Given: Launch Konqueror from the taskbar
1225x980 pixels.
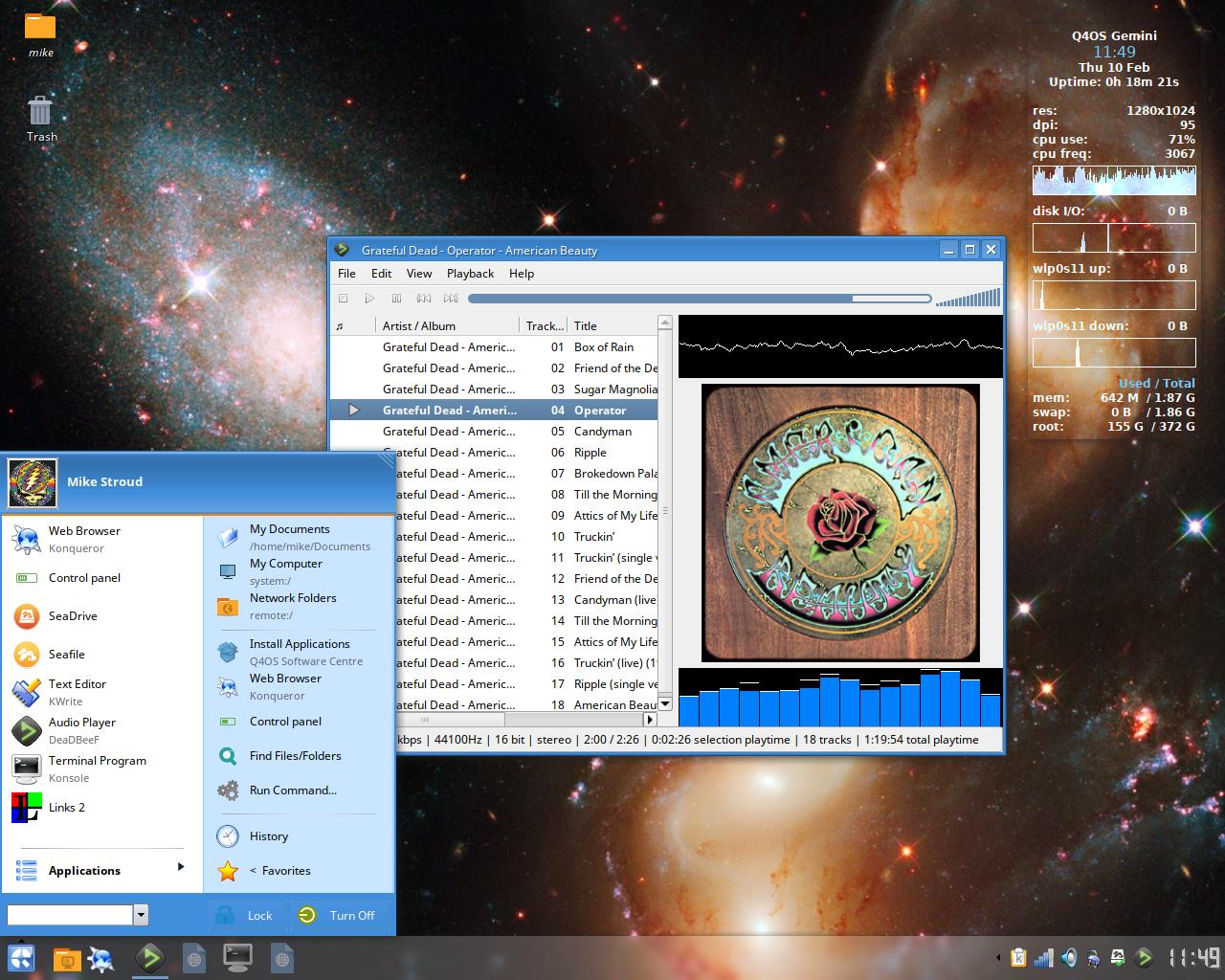Looking at the screenshot, I should [x=100, y=958].
